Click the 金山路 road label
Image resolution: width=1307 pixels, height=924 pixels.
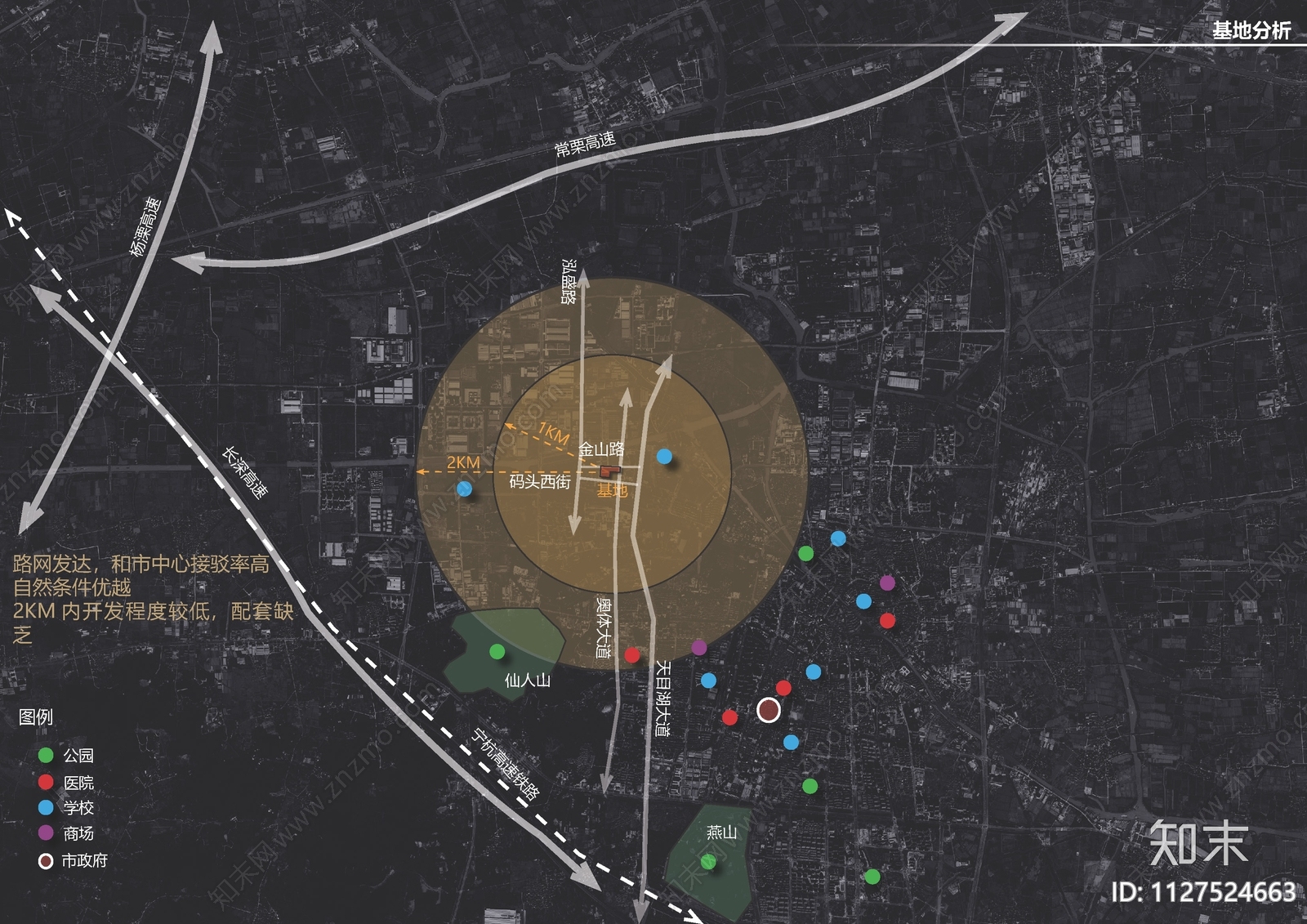(602, 449)
